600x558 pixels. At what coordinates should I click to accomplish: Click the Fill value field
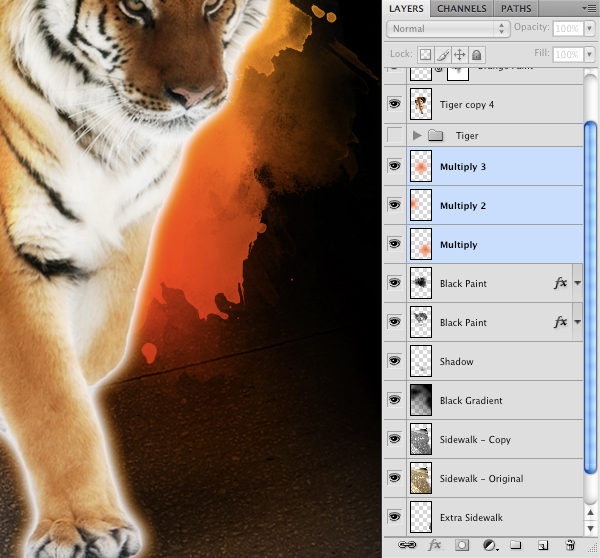568,55
